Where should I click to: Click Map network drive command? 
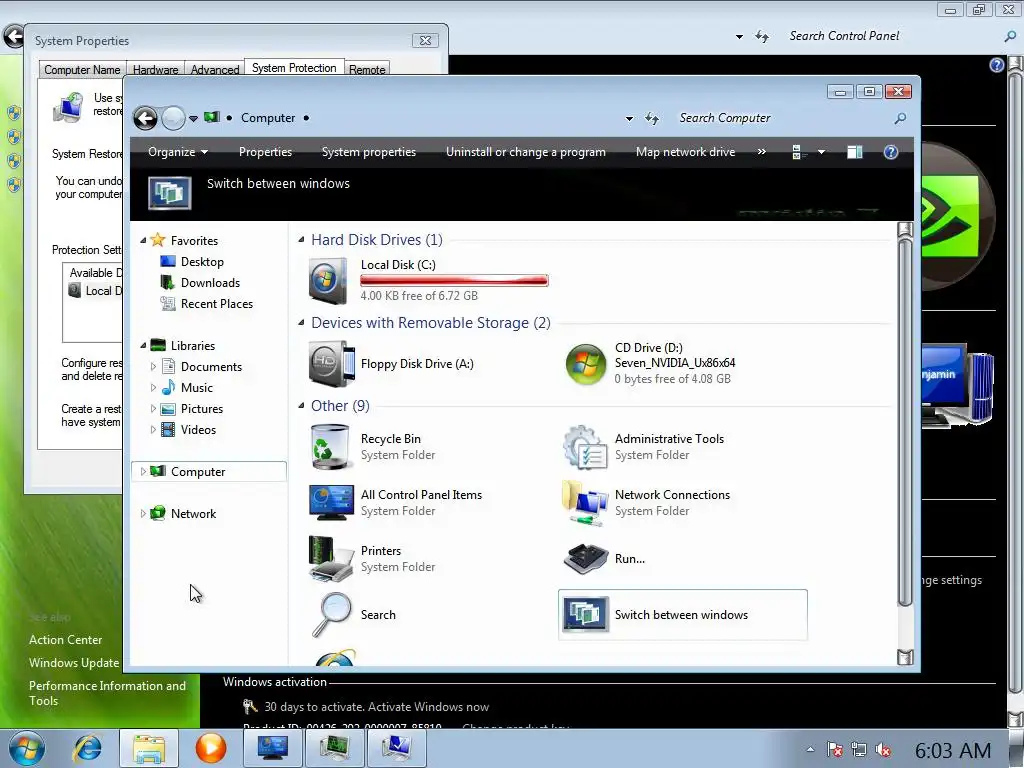coord(685,152)
